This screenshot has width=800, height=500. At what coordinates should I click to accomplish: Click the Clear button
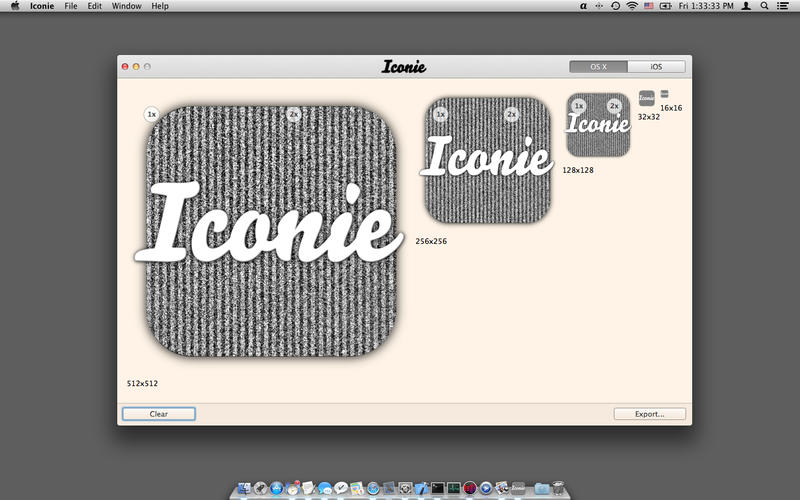click(159, 414)
